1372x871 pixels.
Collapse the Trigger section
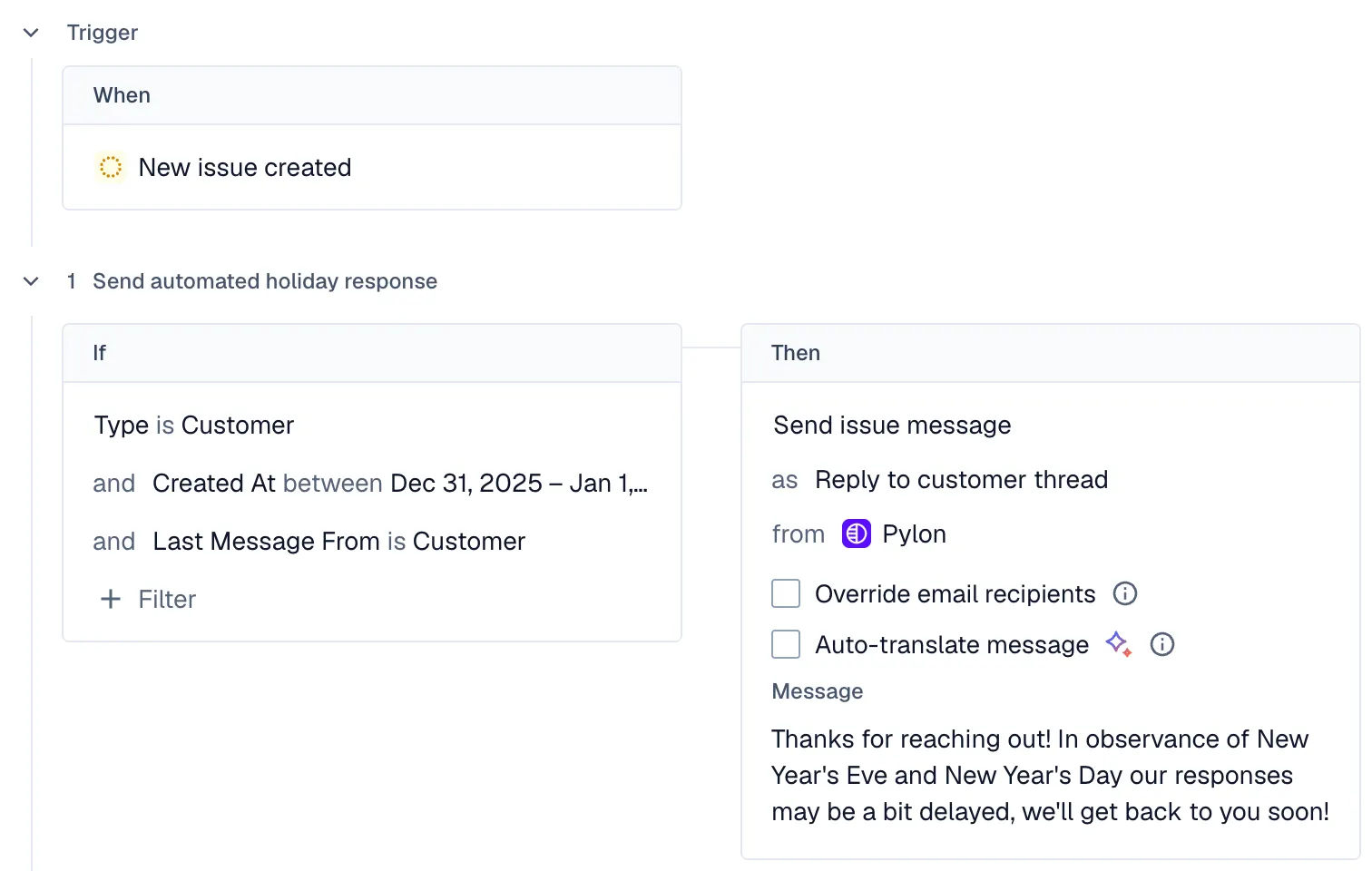click(31, 34)
